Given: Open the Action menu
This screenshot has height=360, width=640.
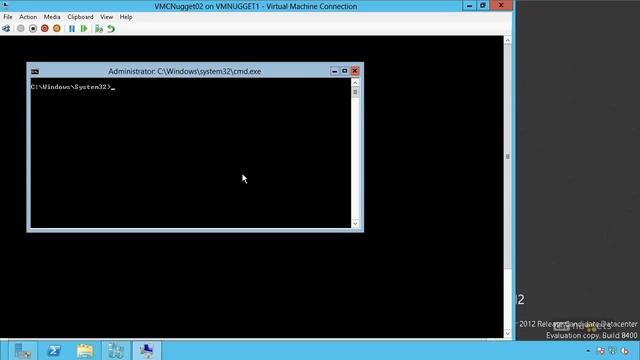Looking at the screenshot, I should (x=28, y=17).
